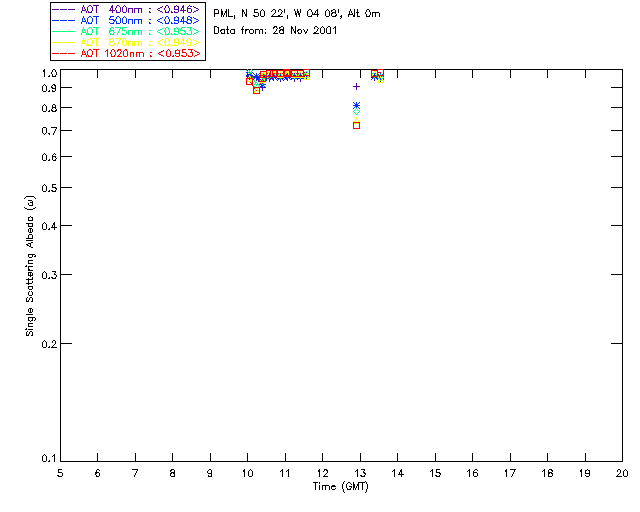
Task: Click the x-axis tick label 6
Action: pyautogui.click(x=98, y=474)
